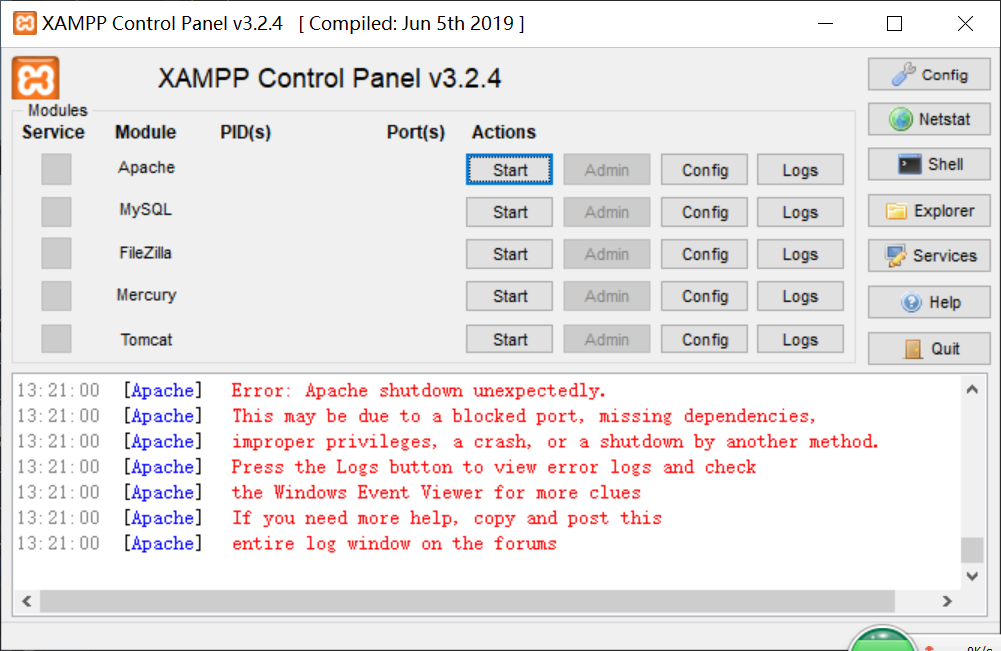
Task: Start the Apache module
Action: coord(509,170)
